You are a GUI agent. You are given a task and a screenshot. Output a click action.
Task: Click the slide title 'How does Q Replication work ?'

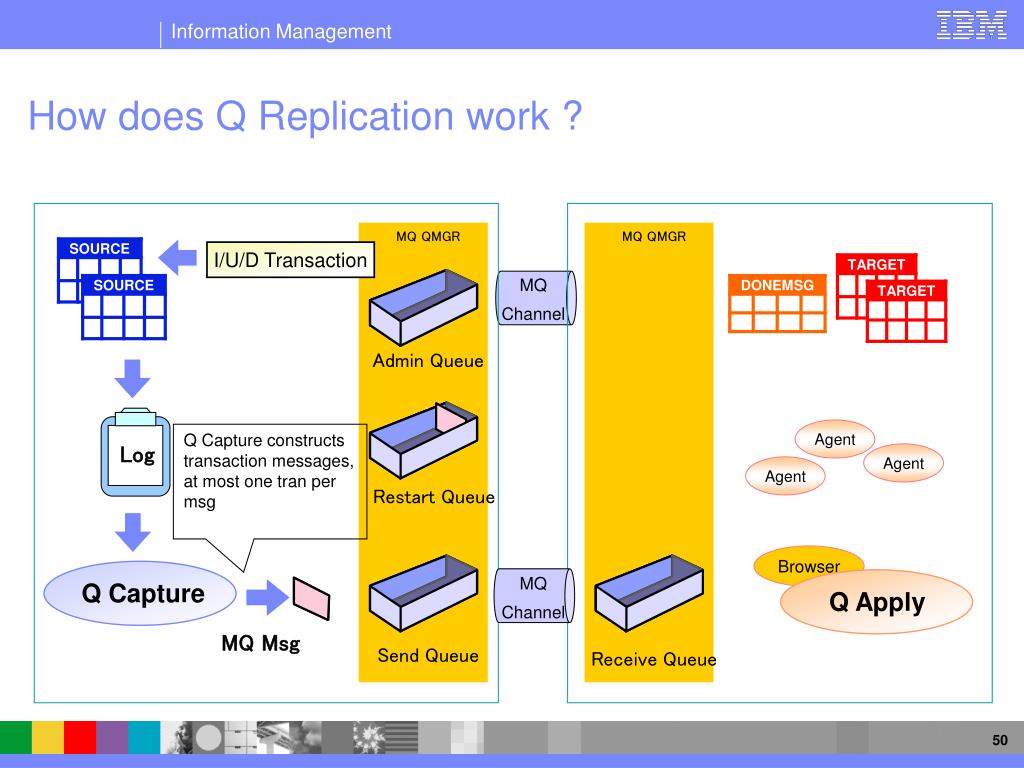(x=305, y=116)
